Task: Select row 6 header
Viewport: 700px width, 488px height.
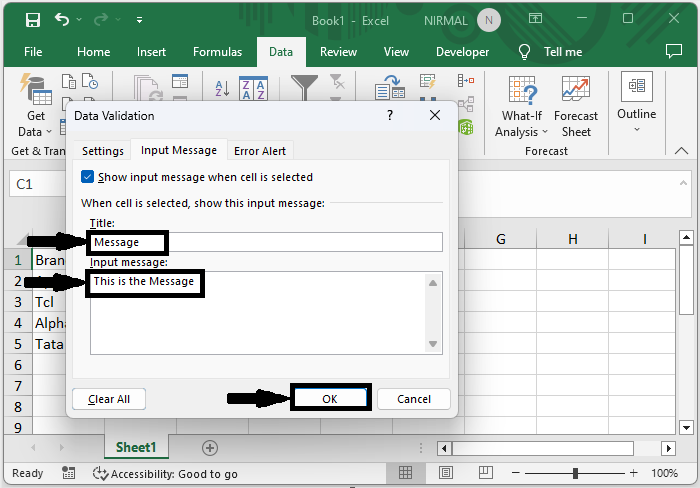Action: [x=18, y=365]
